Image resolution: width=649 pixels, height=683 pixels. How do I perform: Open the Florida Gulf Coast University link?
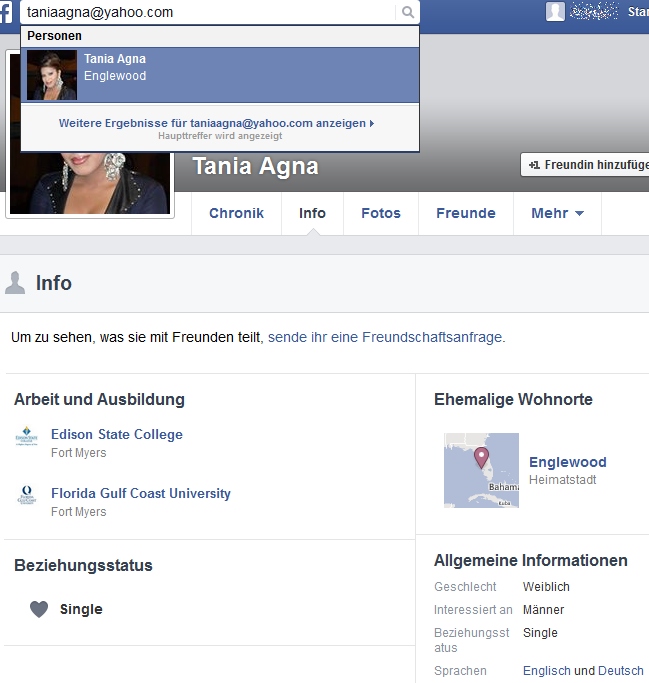(141, 493)
